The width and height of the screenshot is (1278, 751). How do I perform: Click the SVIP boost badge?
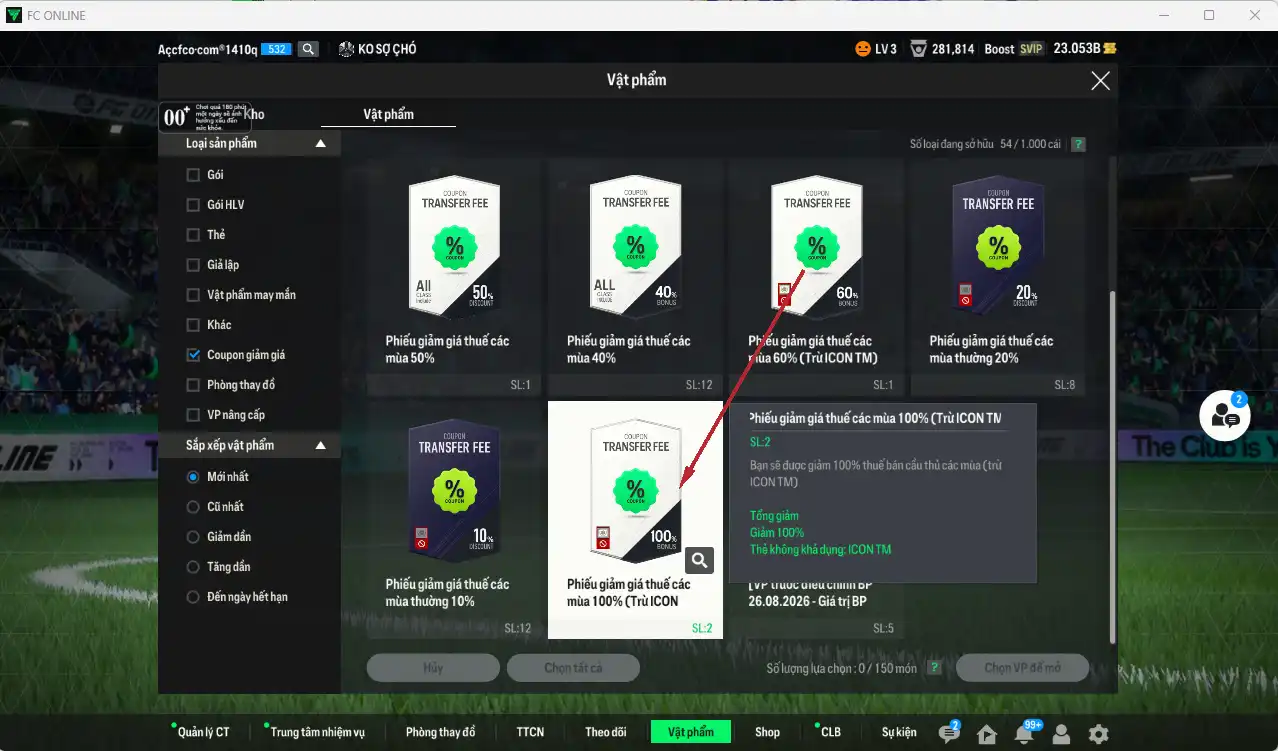[1031, 49]
